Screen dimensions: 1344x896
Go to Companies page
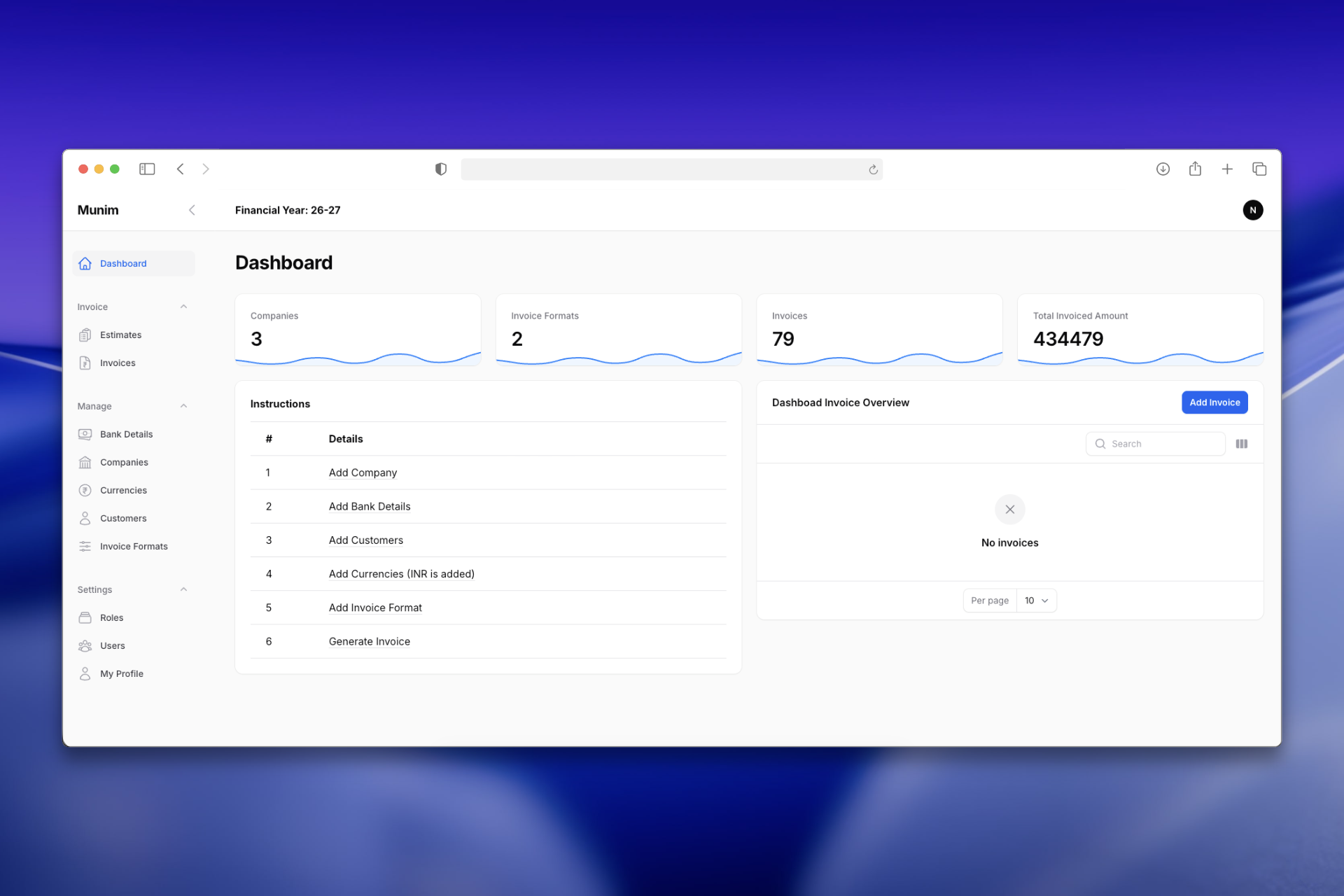134,462
